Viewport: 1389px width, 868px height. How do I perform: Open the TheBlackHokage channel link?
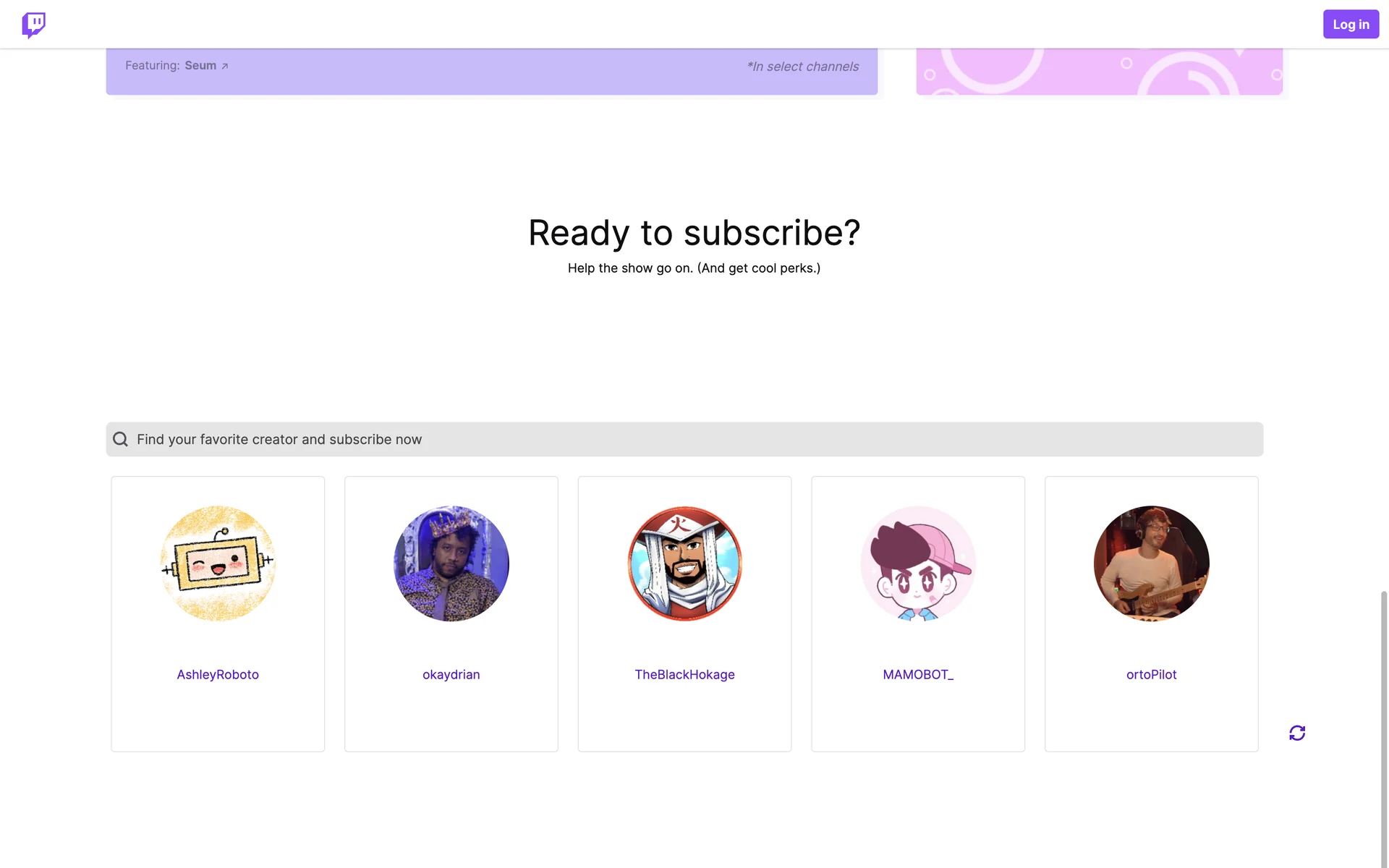(685, 674)
